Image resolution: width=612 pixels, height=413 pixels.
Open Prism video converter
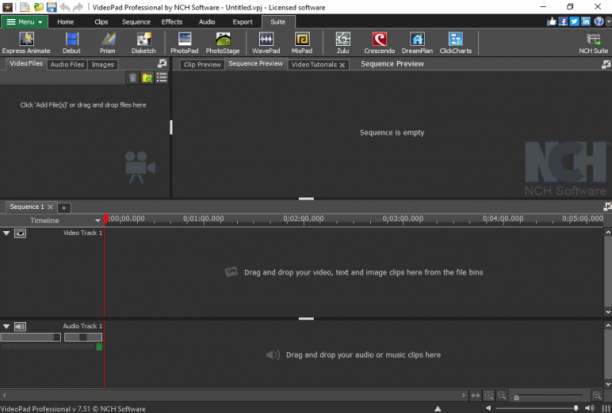pyautogui.click(x=107, y=43)
